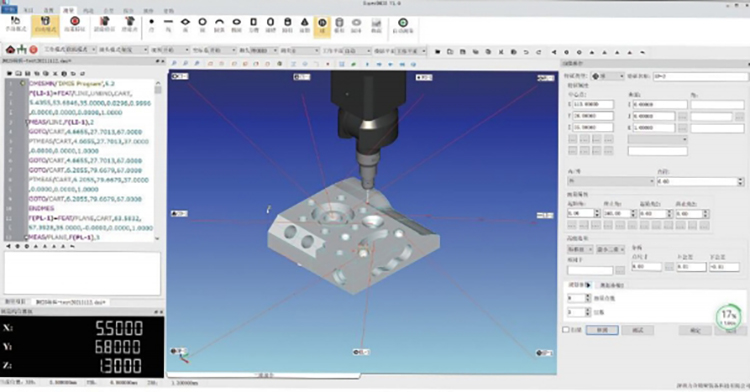Open the blue first ribbon tab

9,10
